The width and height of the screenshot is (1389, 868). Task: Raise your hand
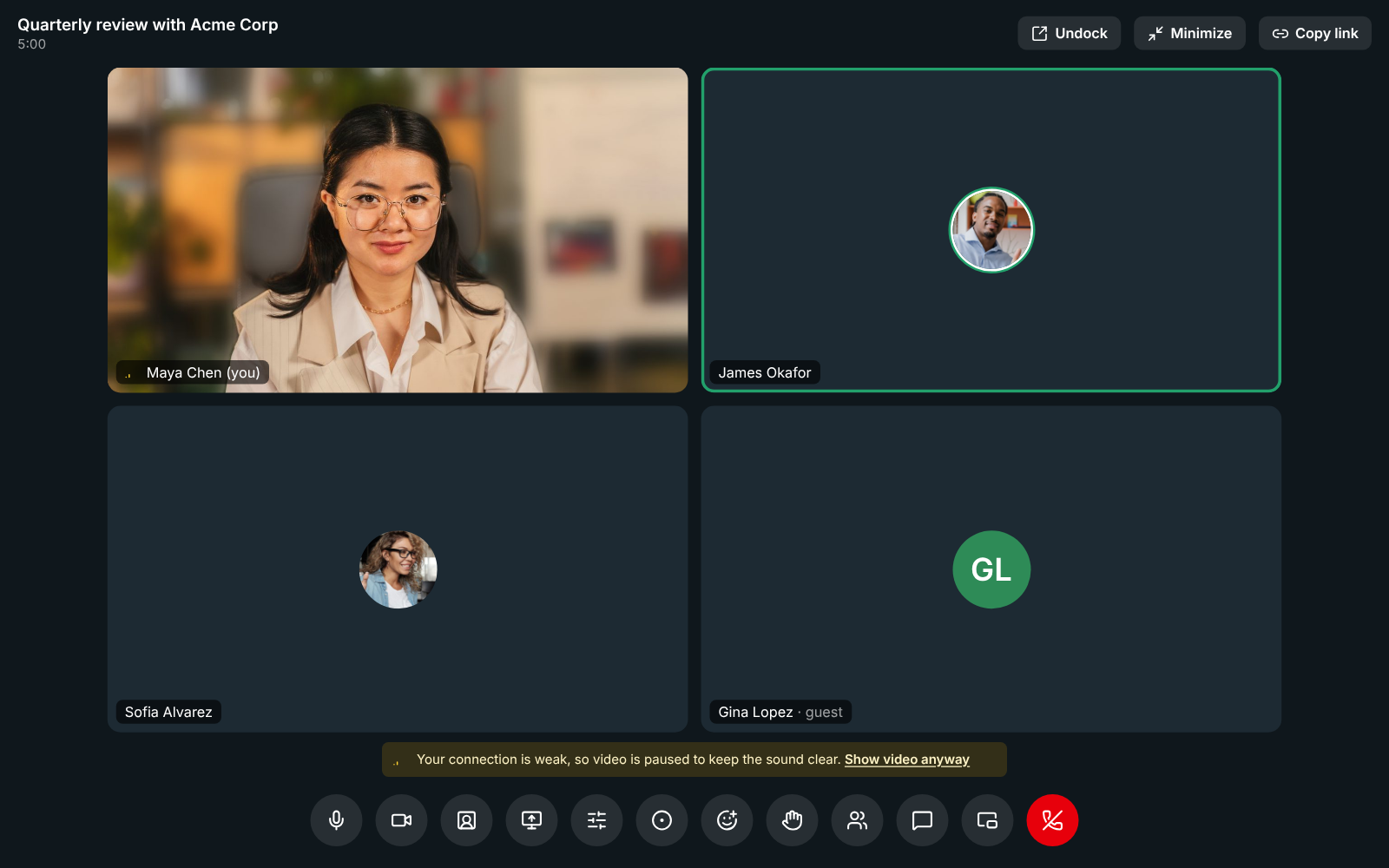pos(792,820)
